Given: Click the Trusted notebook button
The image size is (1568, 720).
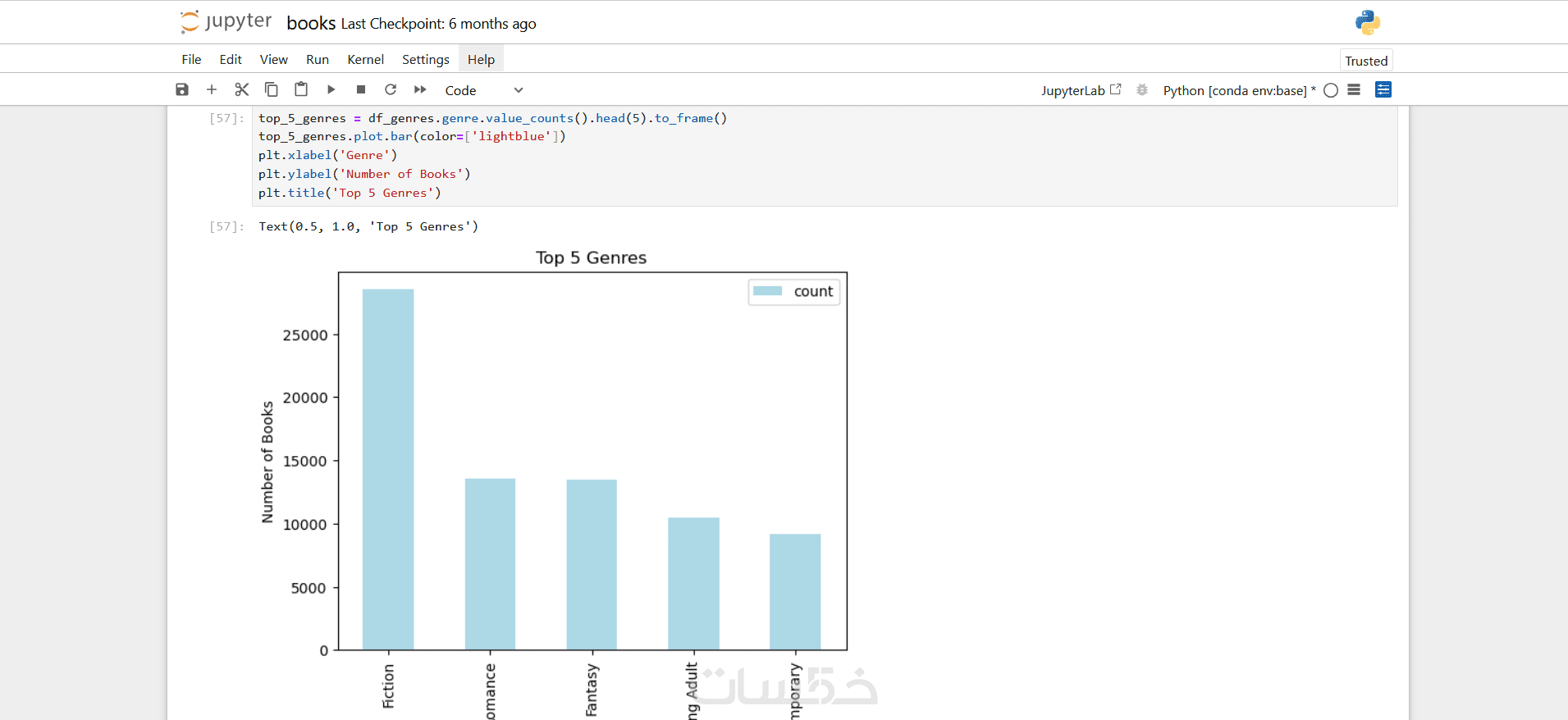Looking at the screenshot, I should pos(1366,61).
